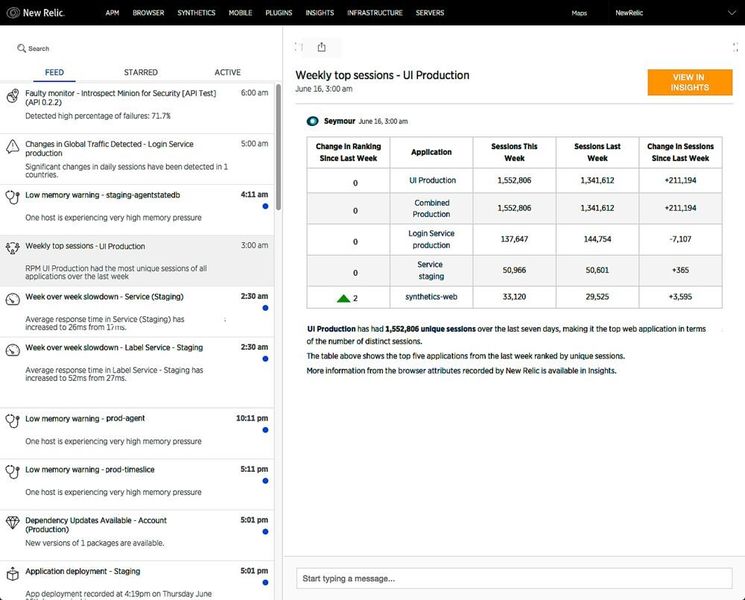Click the warning triangle icon for Global Traffic
745x600 pixels.
(x=12, y=146)
